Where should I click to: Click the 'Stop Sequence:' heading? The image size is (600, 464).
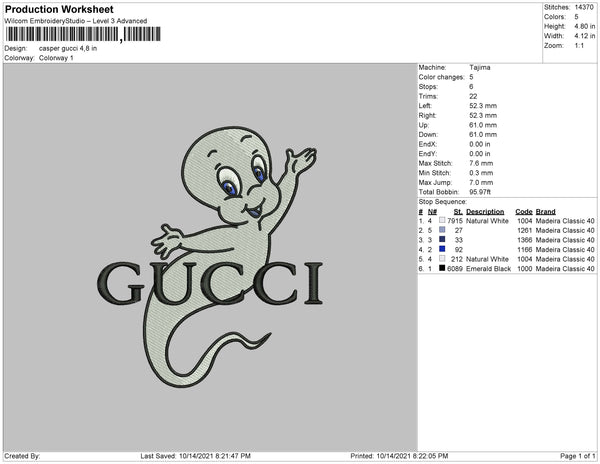442,202
